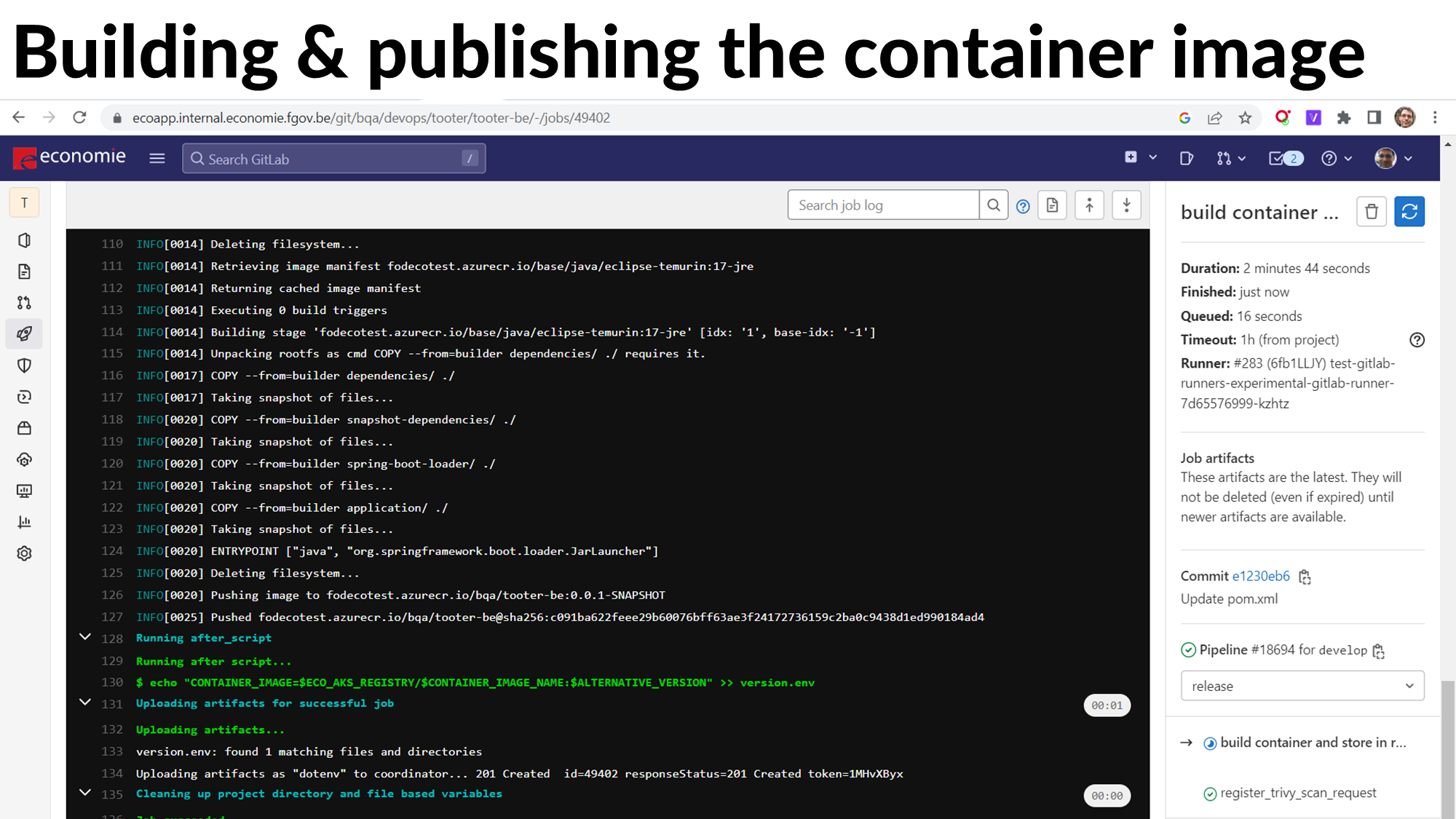The height and width of the screenshot is (819, 1456).
Task: Open commit e1230eb6 link
Action: click(1260, 576)
